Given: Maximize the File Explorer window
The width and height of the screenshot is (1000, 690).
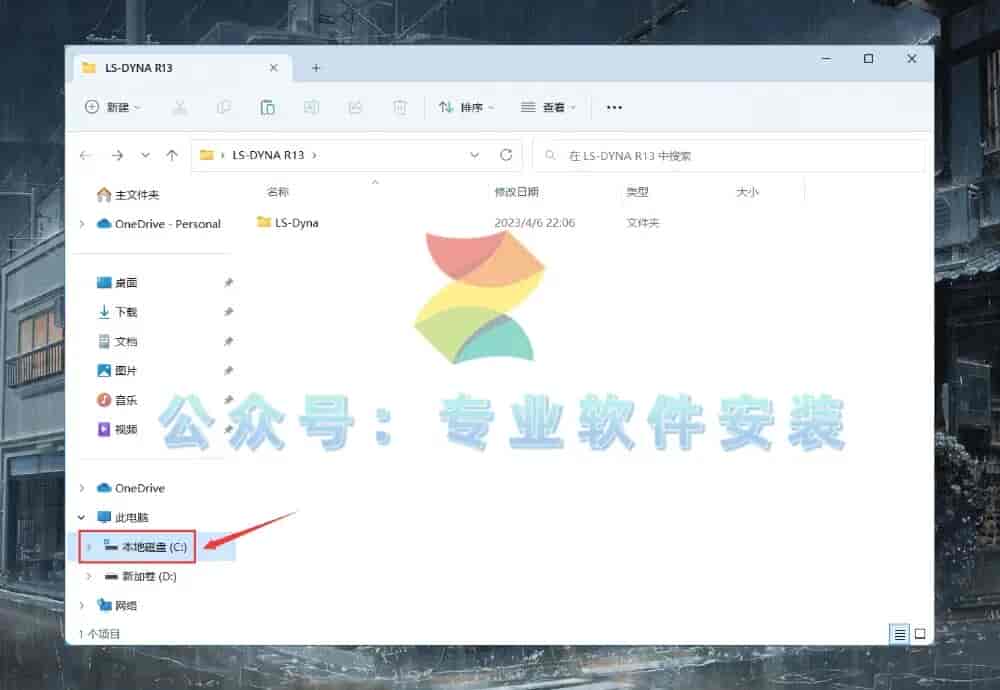Looking at the screenshot, I should tap(868, 59).
